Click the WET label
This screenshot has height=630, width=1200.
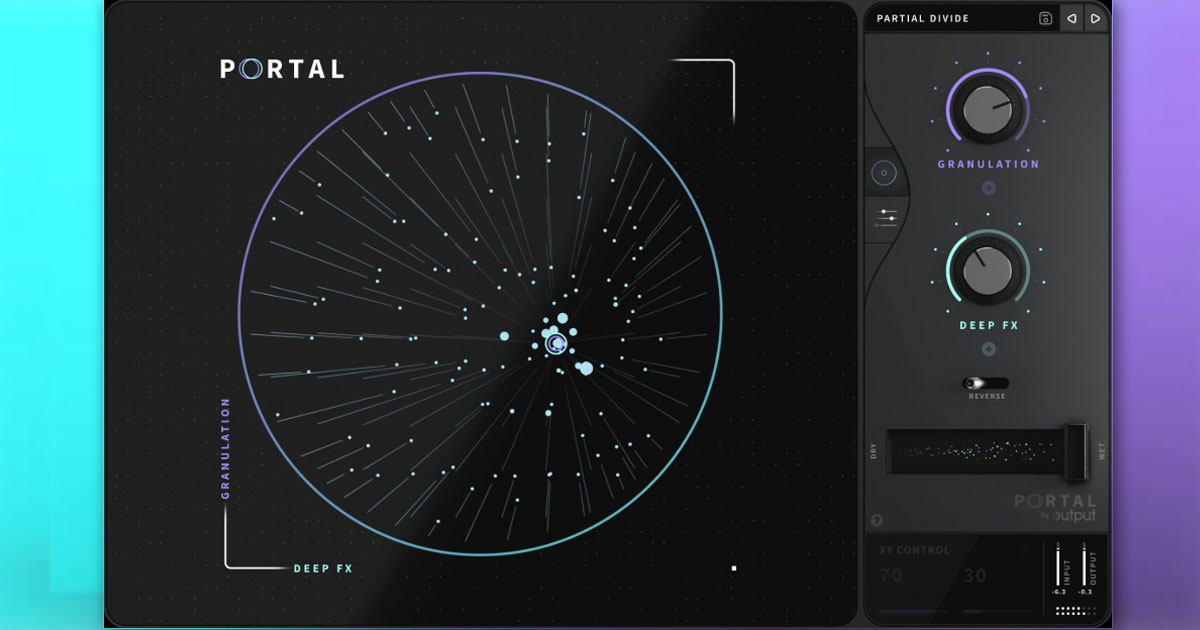click(x=1103, y=452)
